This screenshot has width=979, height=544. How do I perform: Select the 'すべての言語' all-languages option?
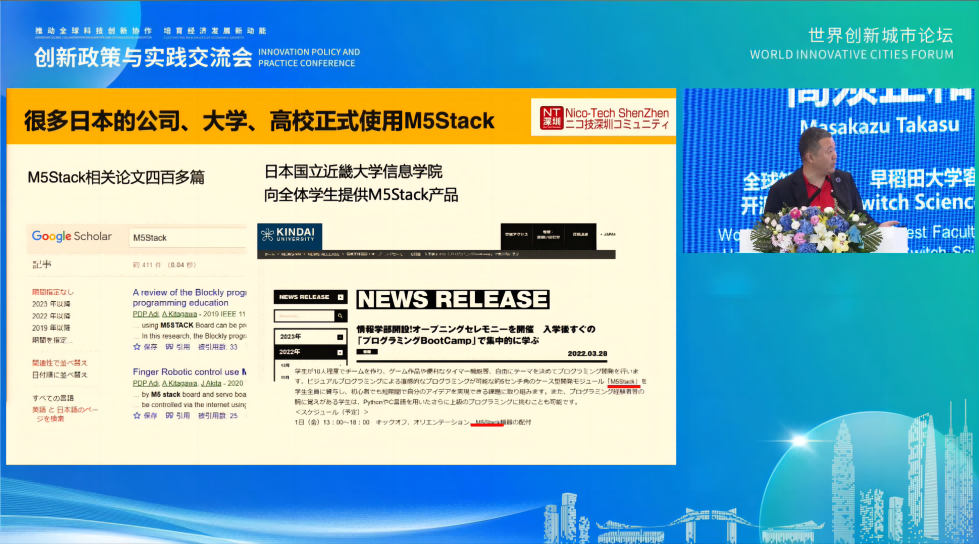tap(53, 398)
